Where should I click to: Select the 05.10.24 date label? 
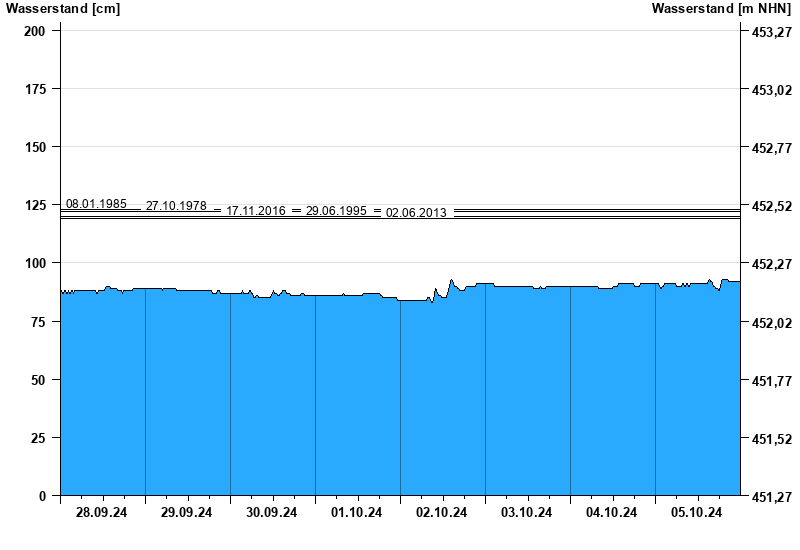697,513
